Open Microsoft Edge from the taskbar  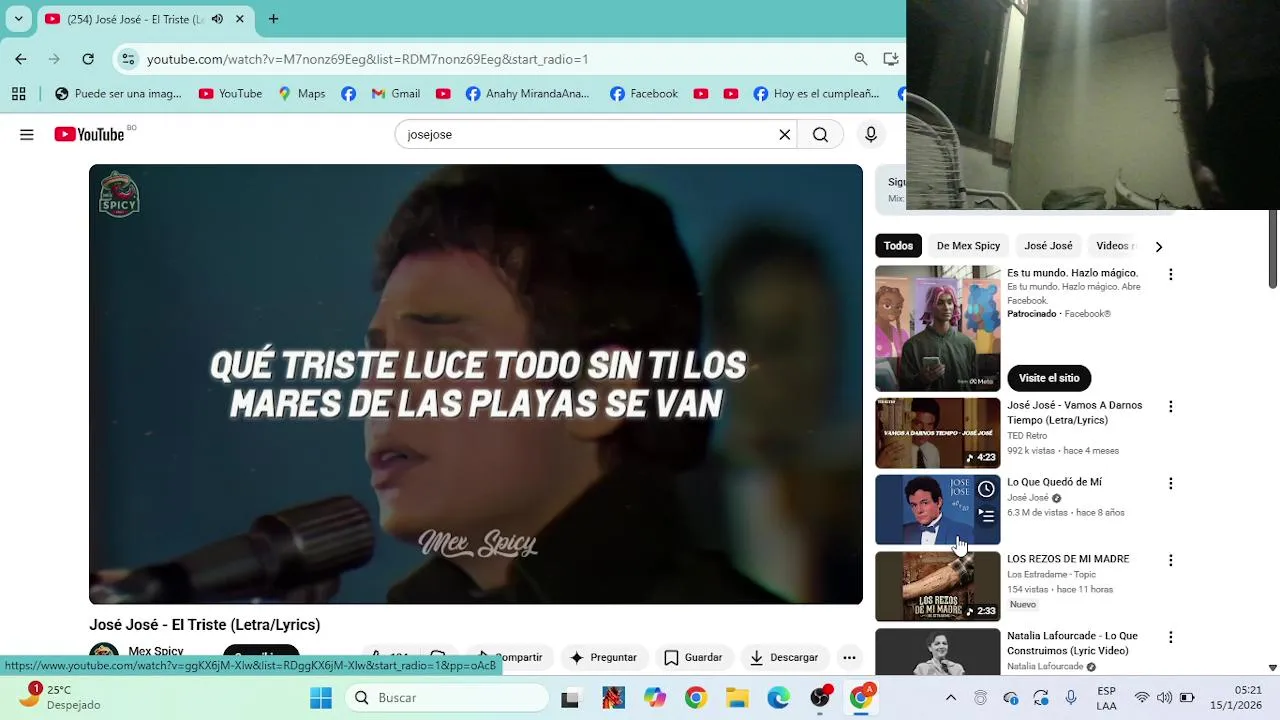click(778, 698)
